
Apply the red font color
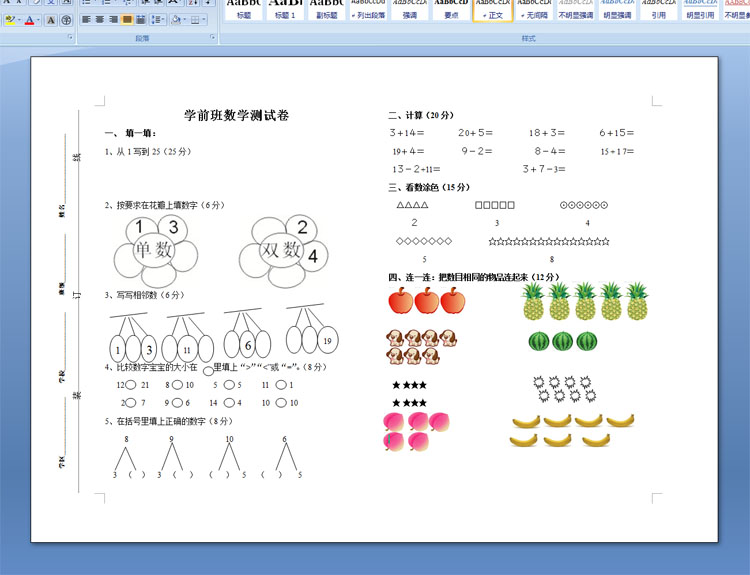pyautogui.click(x=30, y=20)
